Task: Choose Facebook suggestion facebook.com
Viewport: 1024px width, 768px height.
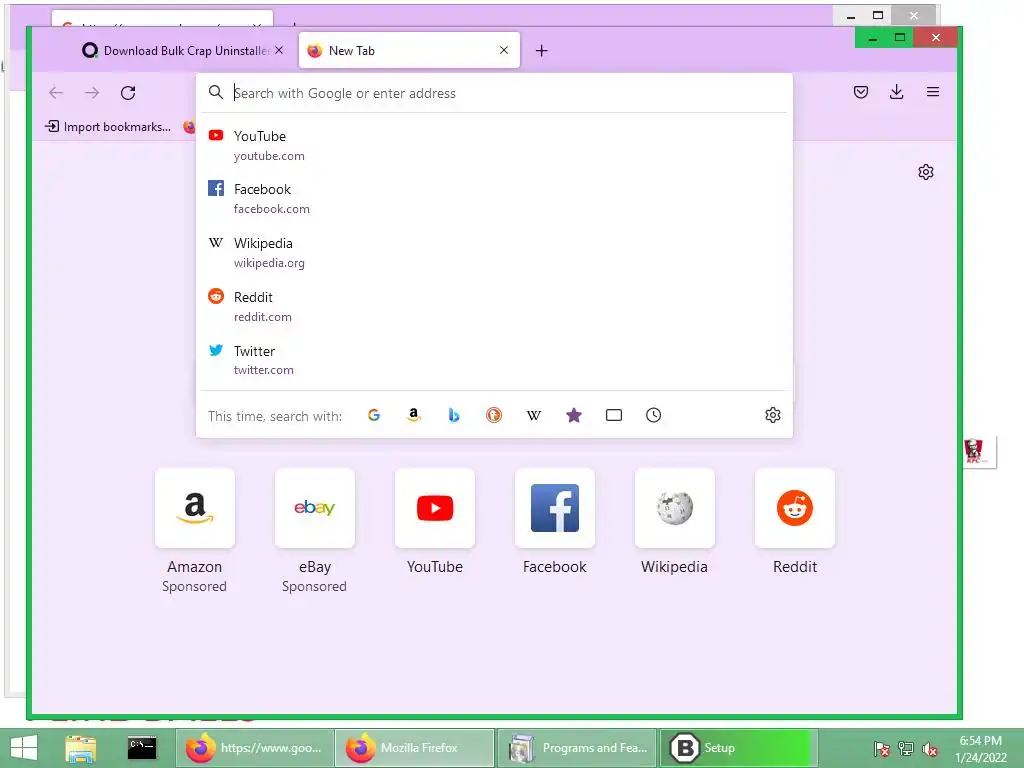Action: (x=494, y=199)
